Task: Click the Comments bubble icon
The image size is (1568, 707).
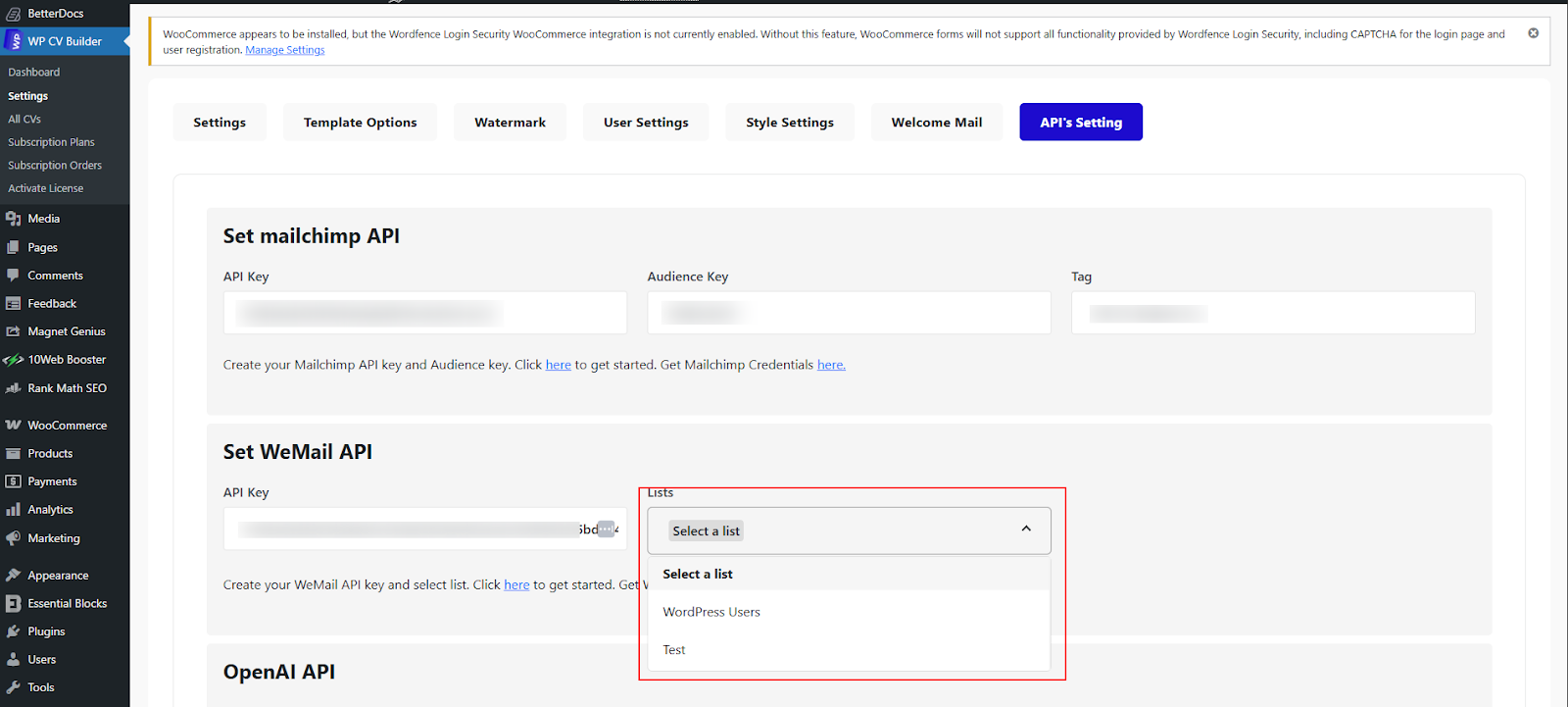Action: point(14,276)
